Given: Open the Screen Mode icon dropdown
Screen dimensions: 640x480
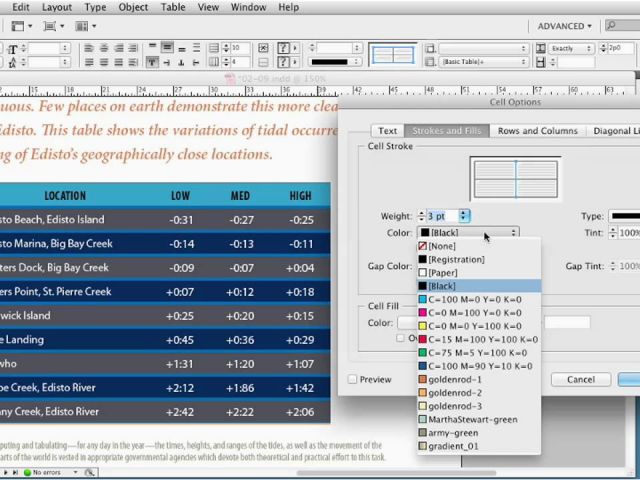Looking at the screenshot, I should 54,26.
